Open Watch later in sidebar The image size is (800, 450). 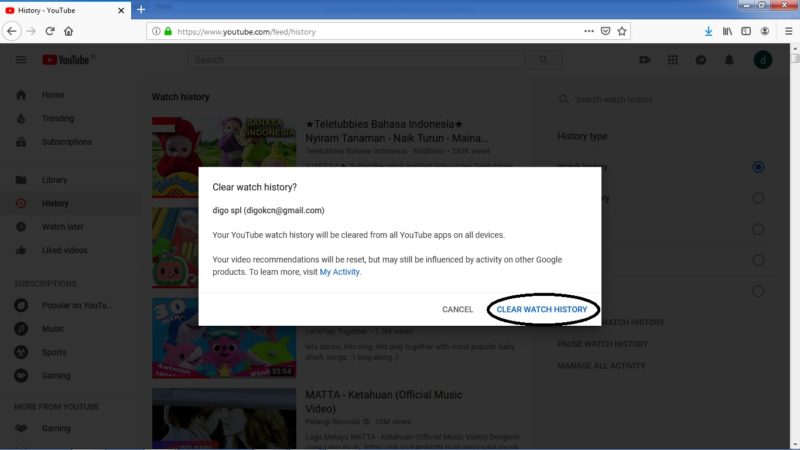point(70,227)
